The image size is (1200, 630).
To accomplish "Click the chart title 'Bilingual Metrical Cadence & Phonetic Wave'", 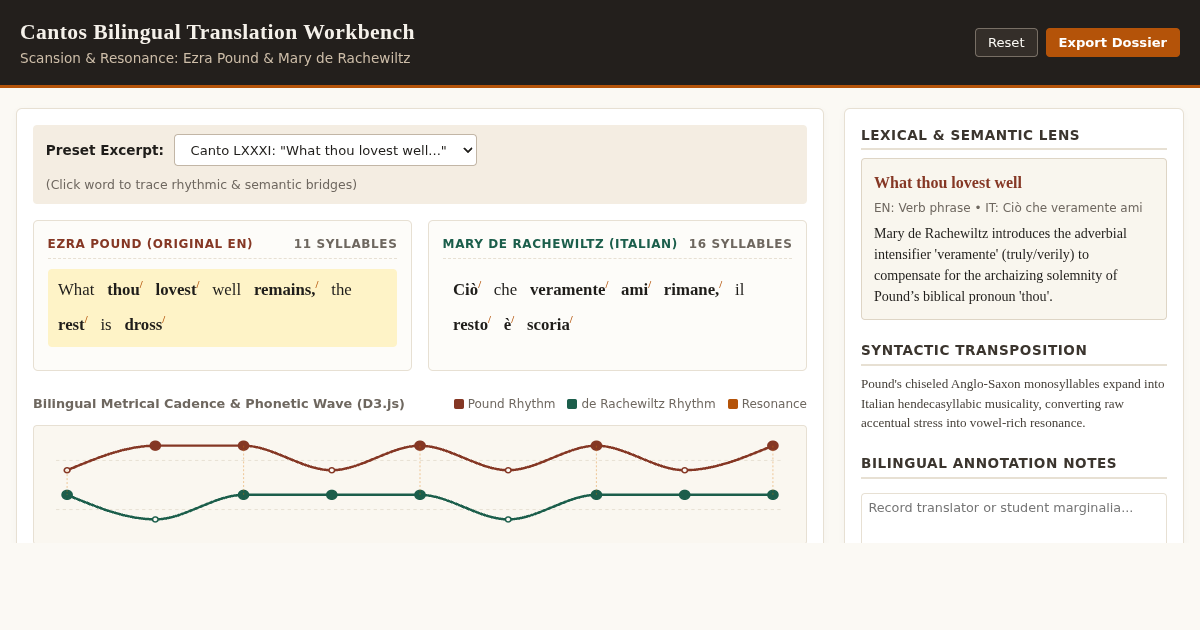I will pos(219,404).
